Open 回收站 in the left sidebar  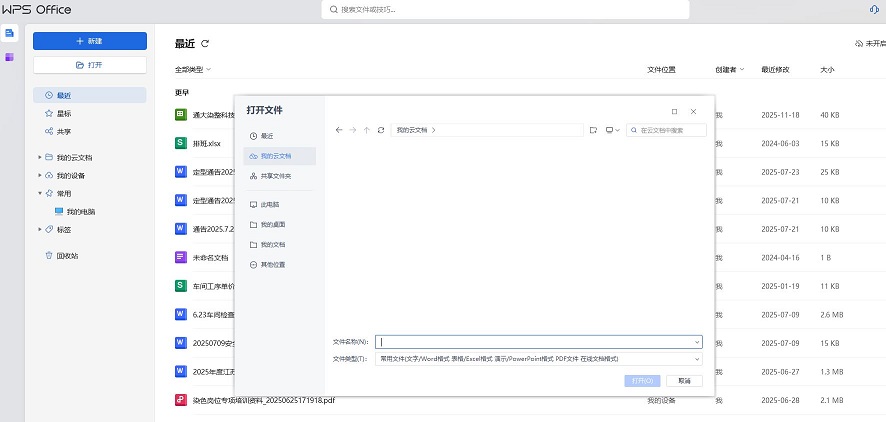(67, 255)
